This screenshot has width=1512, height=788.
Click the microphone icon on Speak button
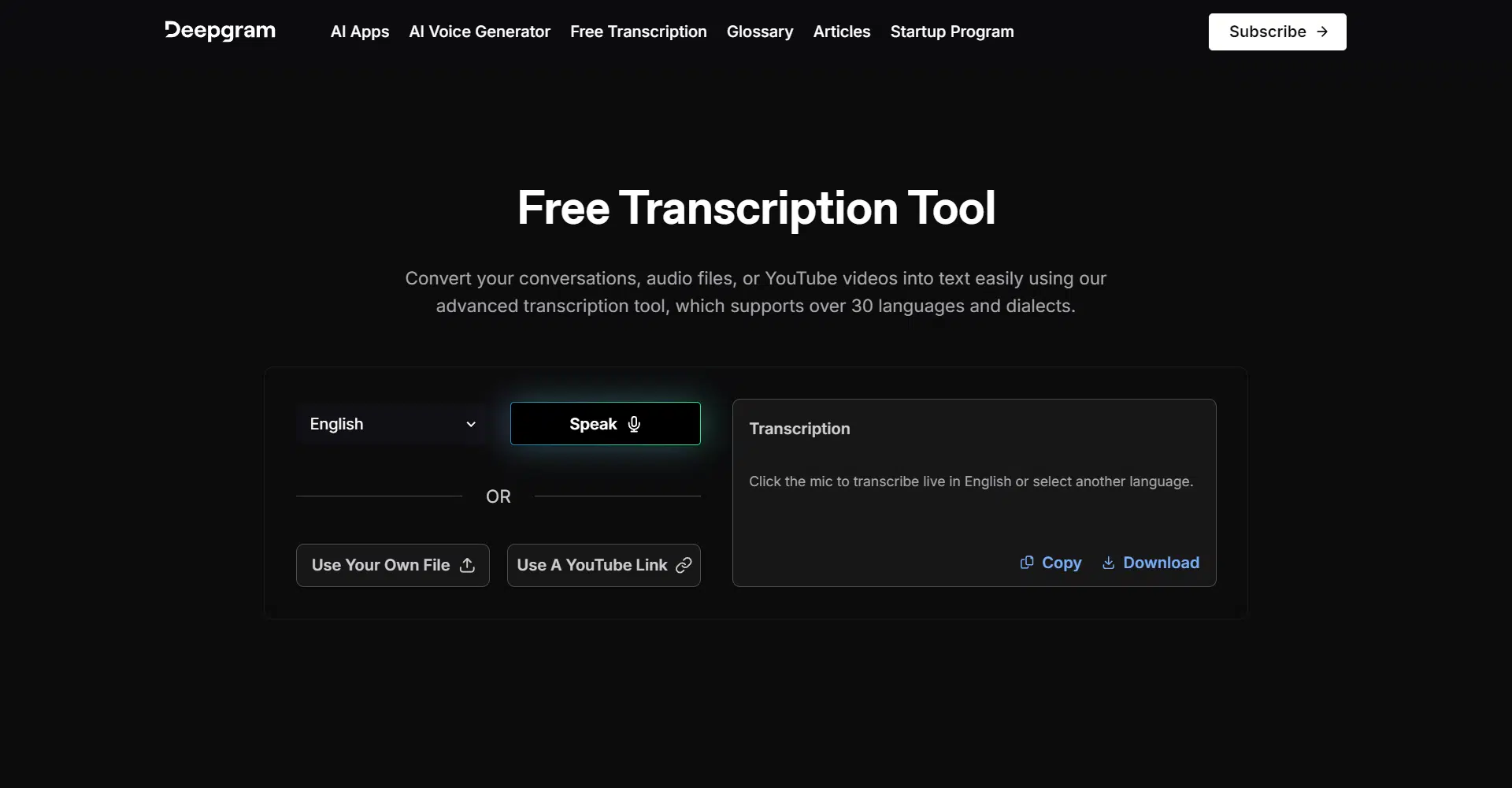tap(634, 424)
